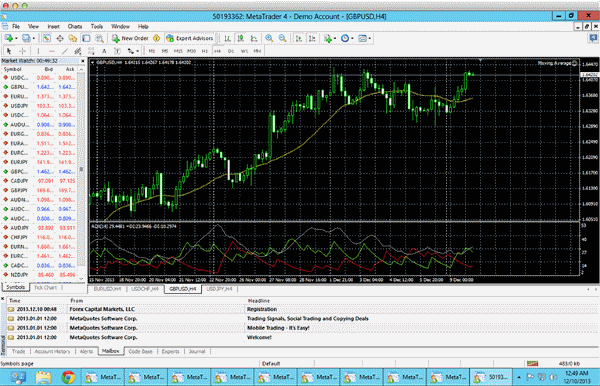Open the Account History terminal tab

pos(52,351)
